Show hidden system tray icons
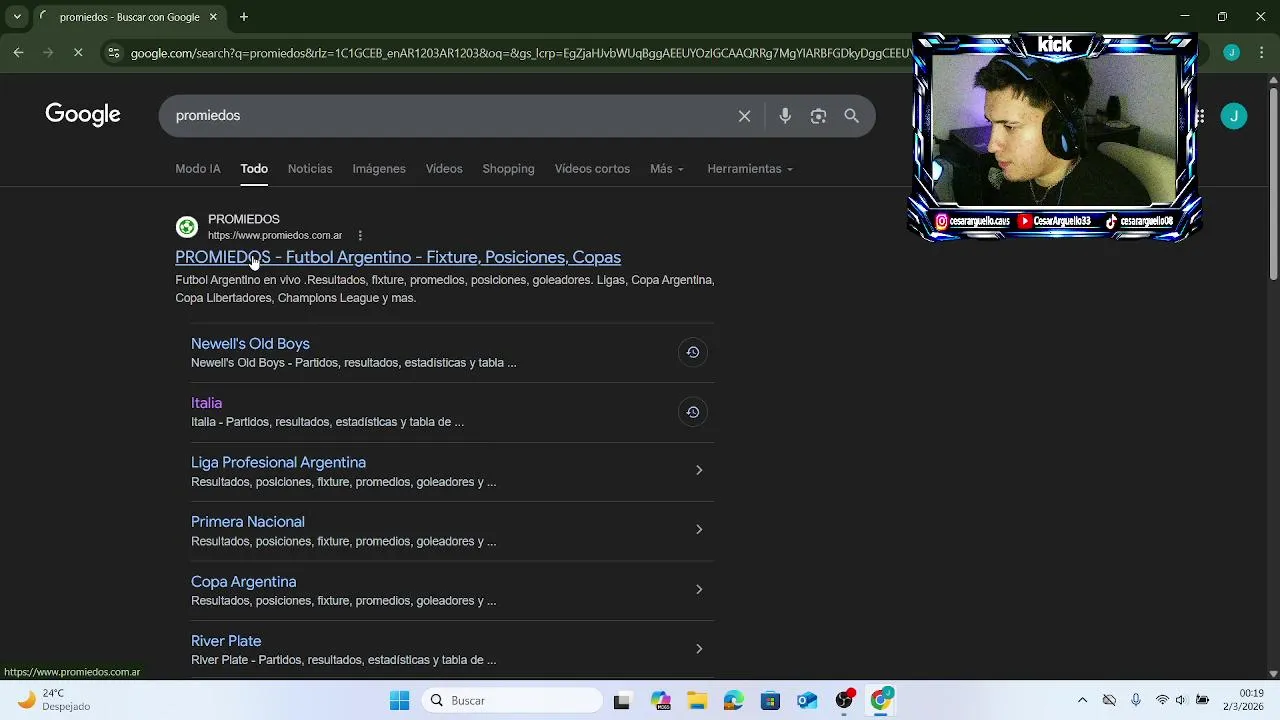1280x720 pixels. pos(1082,700)
